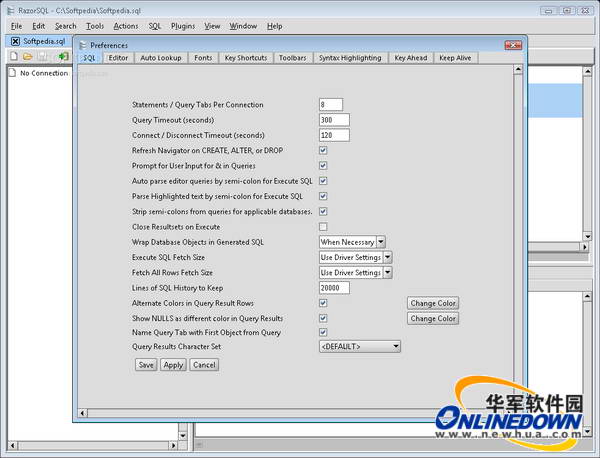Screen dimensions: 600x458
Task: Click results panel scrollbar up arrow
Action: 587,296
